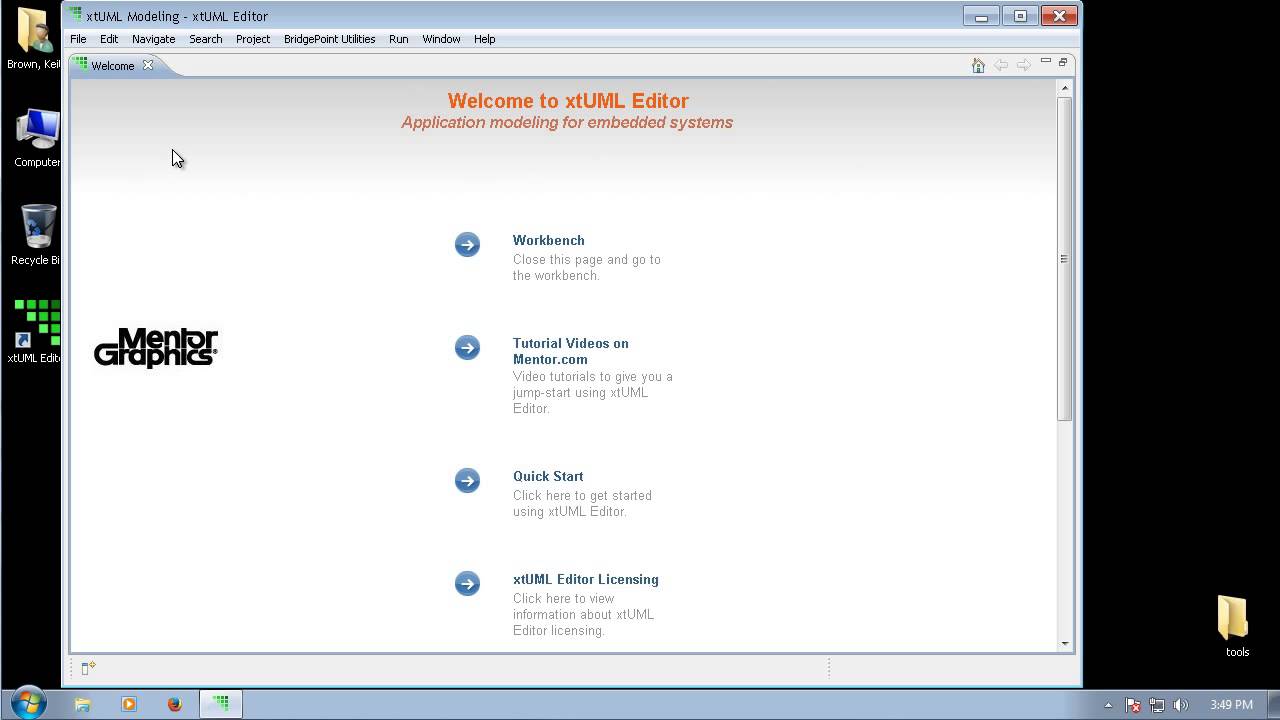Open Windows Media Player from taskbar
The image size is (1280, 720).
(x=129, y=704)
